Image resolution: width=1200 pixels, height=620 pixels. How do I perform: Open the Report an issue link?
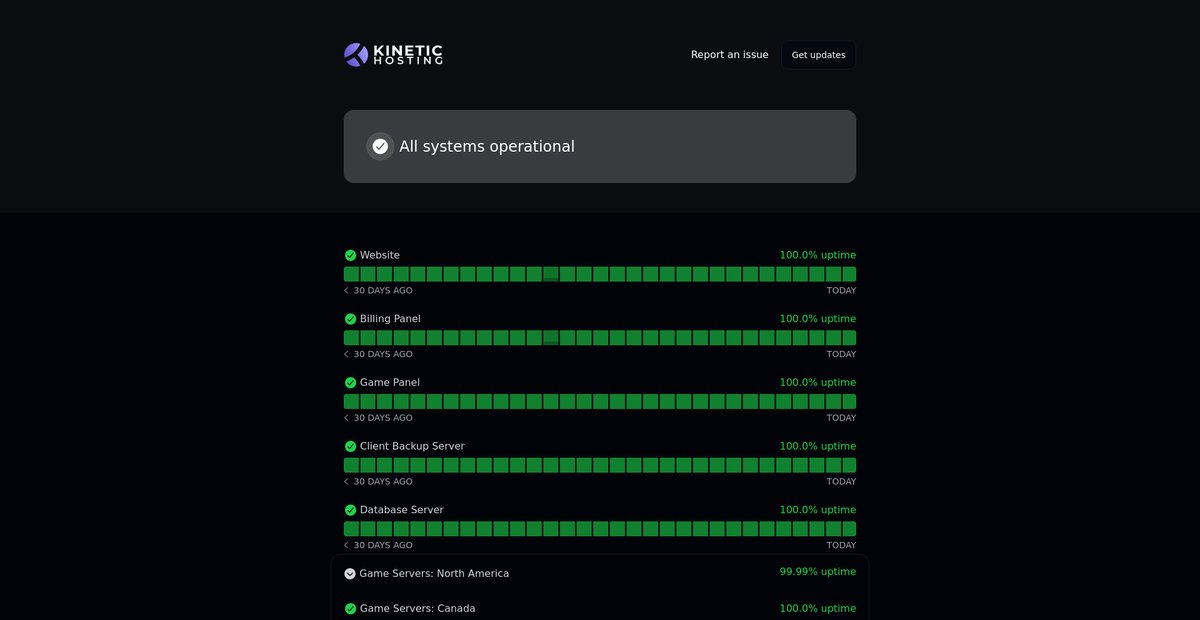pos(730,55)
